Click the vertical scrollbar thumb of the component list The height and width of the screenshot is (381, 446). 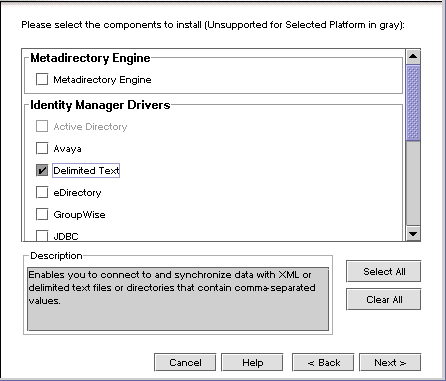click(x=413, y=103)
